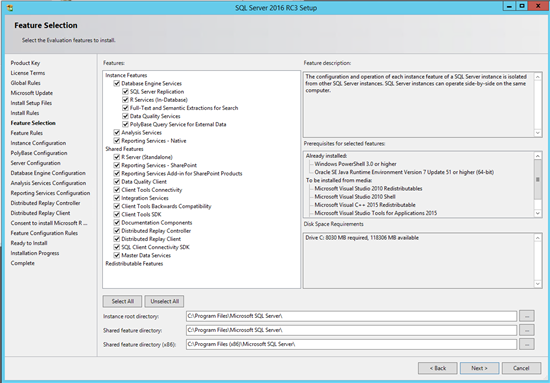Minimize the SQL Server Setup window
This screenshot has width=550, height=383.
[509, 6]
